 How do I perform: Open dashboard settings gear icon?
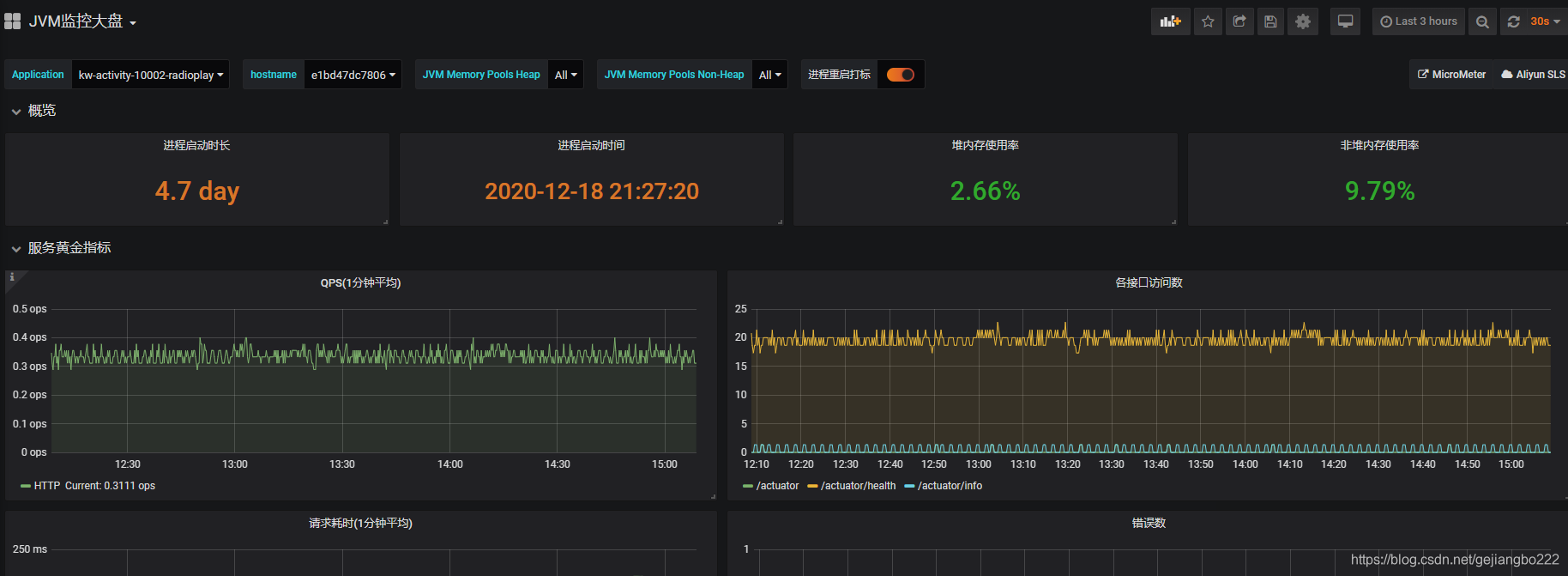point(1303,21)
